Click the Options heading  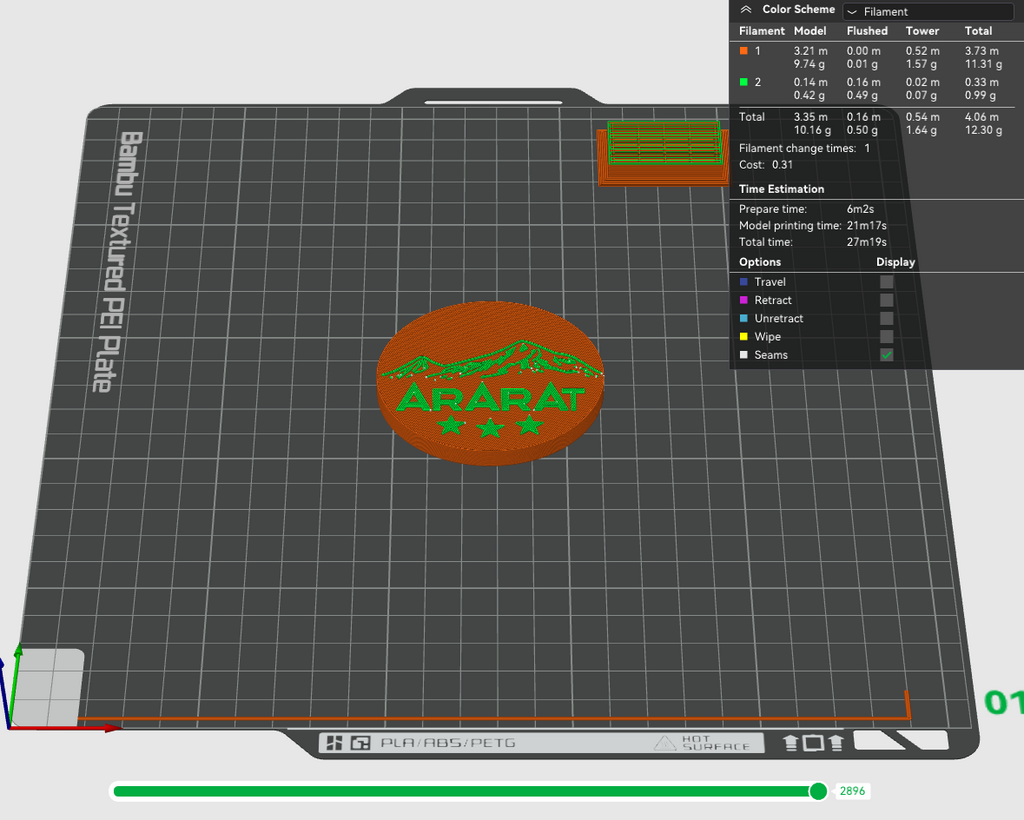760,262
